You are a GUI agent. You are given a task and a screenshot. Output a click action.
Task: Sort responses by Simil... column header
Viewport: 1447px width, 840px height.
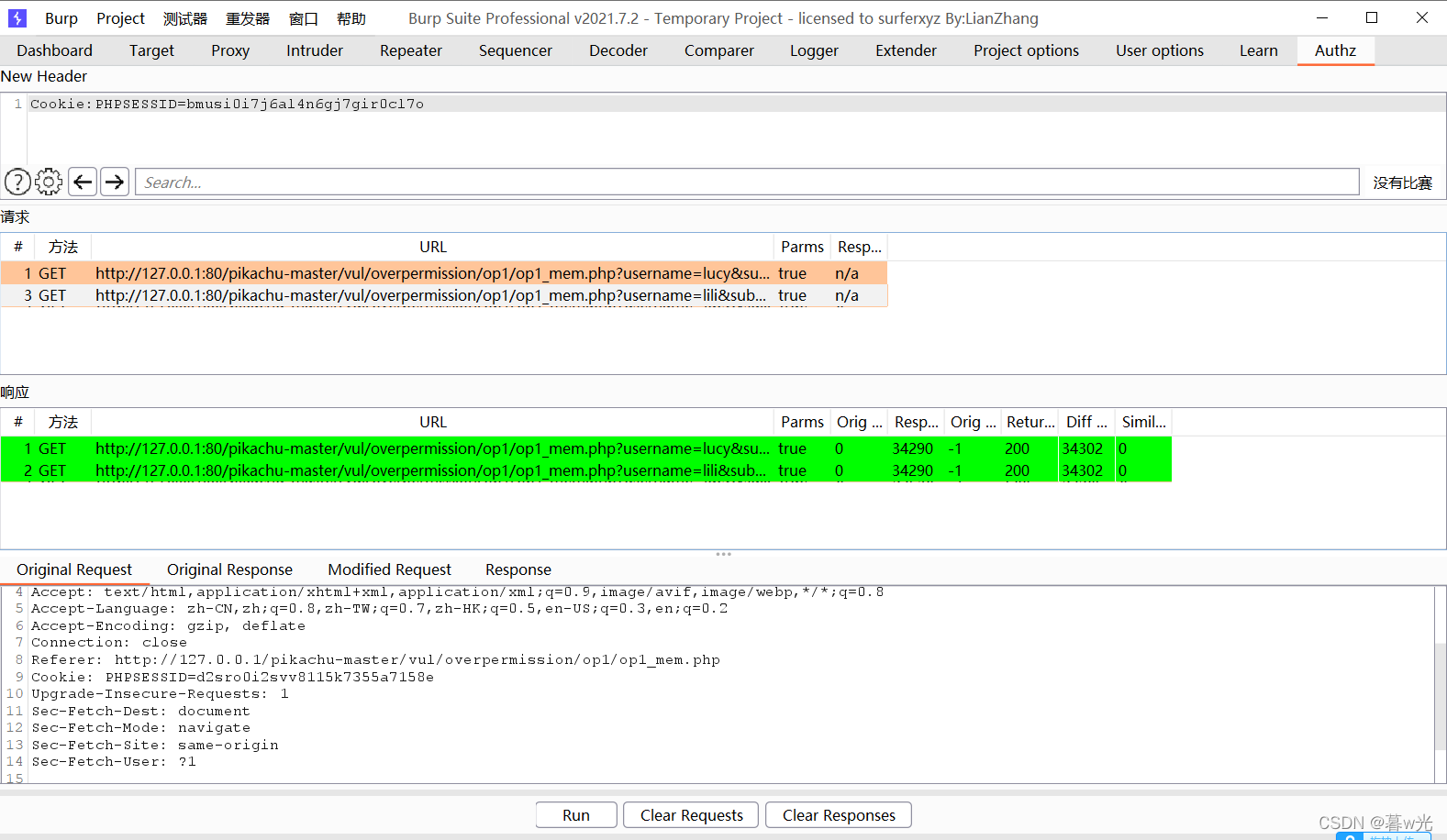point(1143,422)
